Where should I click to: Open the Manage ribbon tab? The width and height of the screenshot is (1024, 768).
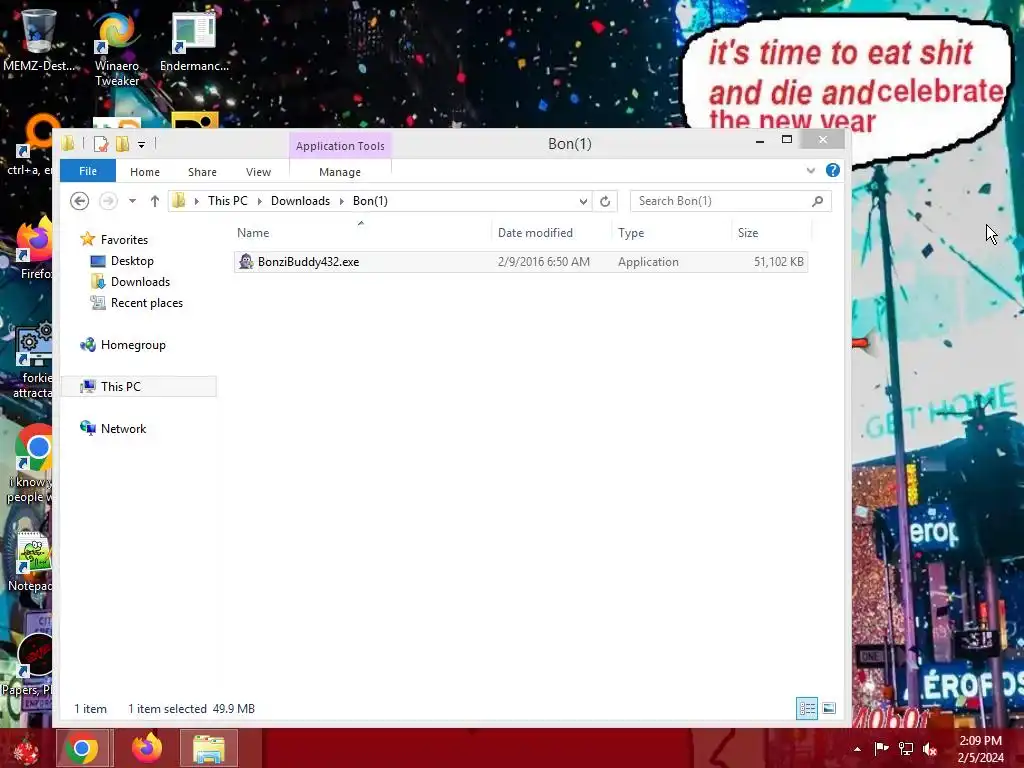[x=340, y=172]
